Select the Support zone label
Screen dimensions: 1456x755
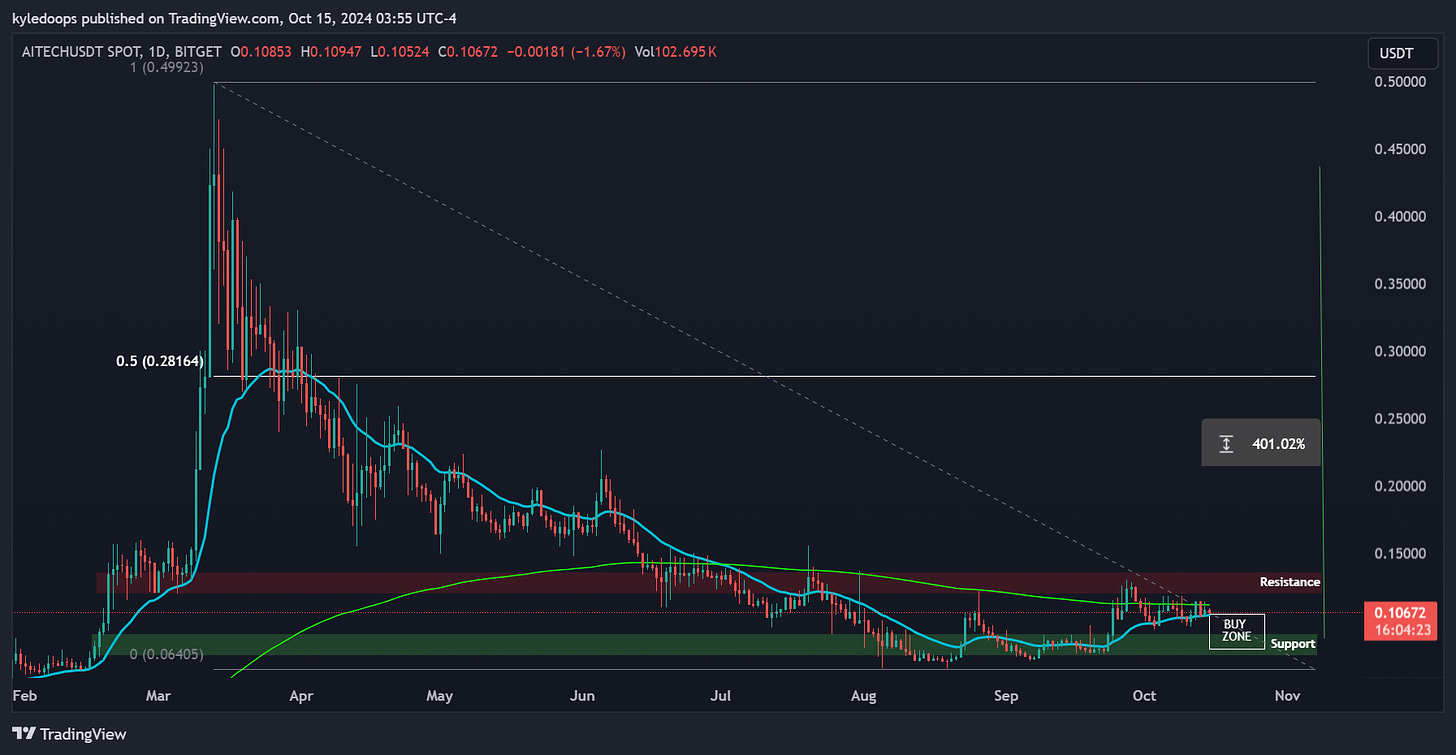[1292, 644]
